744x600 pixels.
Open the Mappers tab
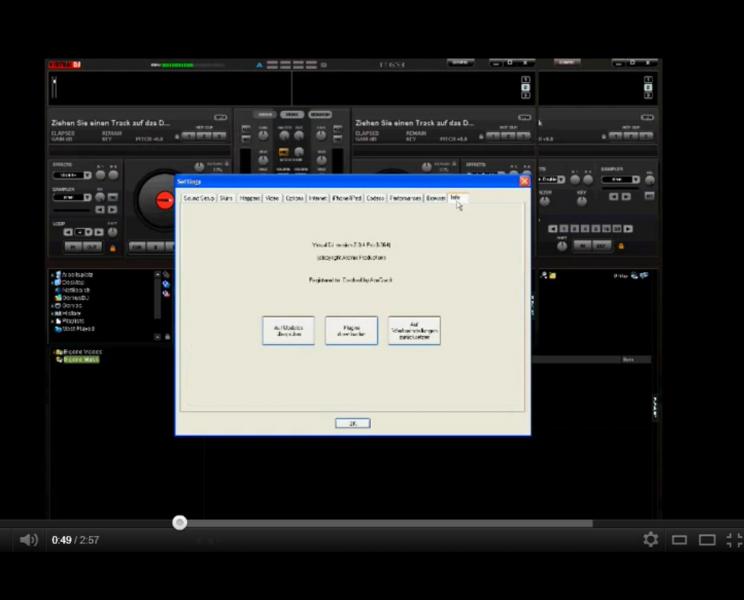(250, 198)
